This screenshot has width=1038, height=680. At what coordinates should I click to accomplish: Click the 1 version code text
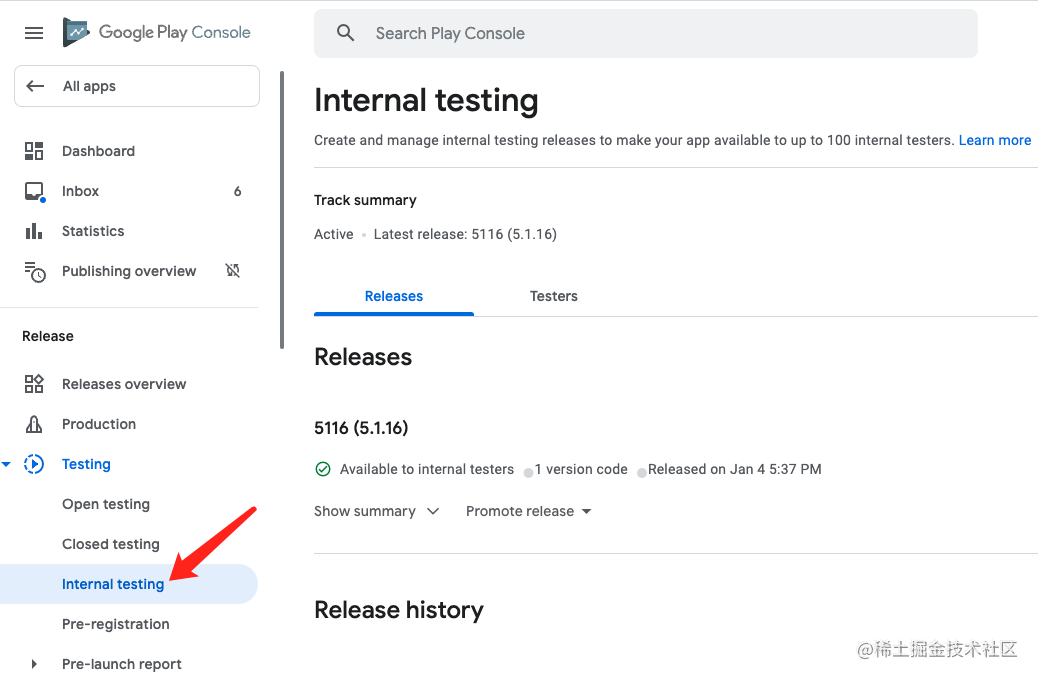tap(581, 469)
